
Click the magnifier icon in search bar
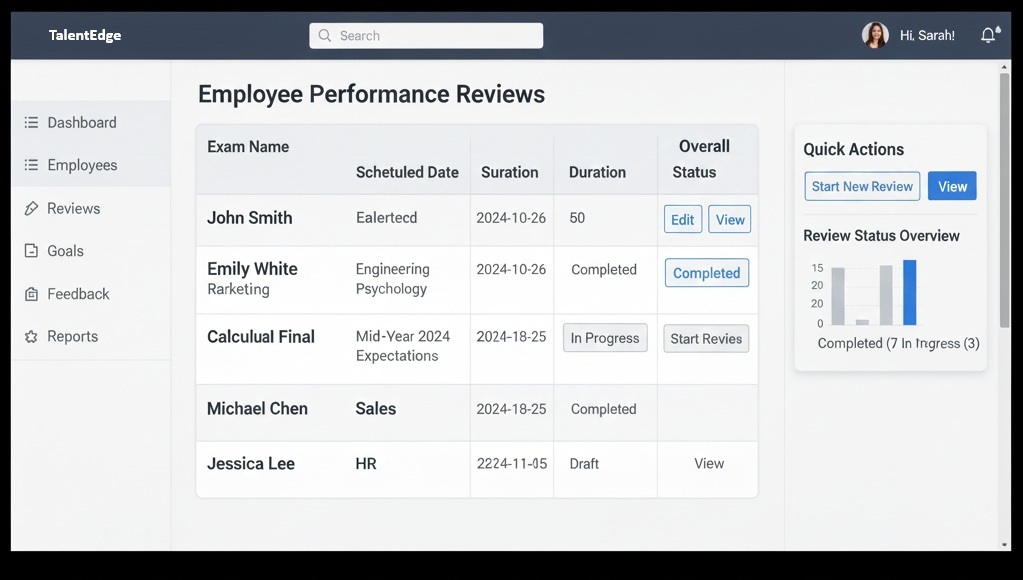pyautogui.click(x=325, y=36)
